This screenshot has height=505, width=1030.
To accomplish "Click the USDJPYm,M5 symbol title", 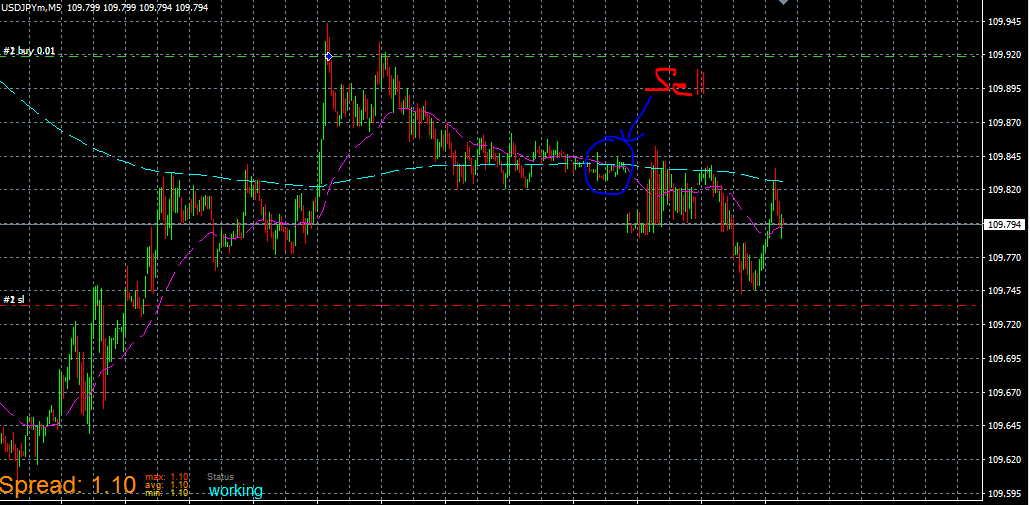I will click(x=31, y=6).
